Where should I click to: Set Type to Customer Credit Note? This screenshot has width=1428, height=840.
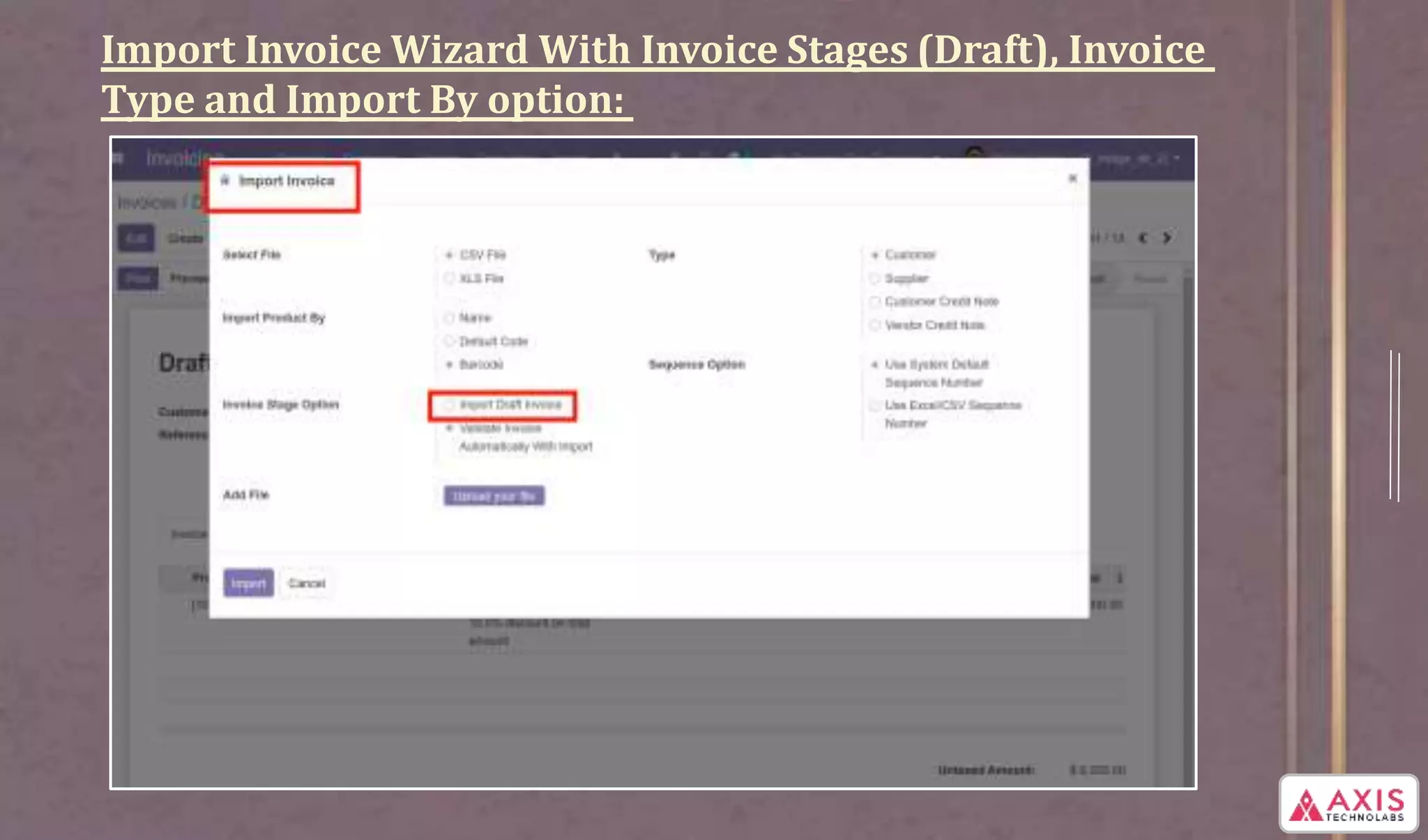[875, 302]
